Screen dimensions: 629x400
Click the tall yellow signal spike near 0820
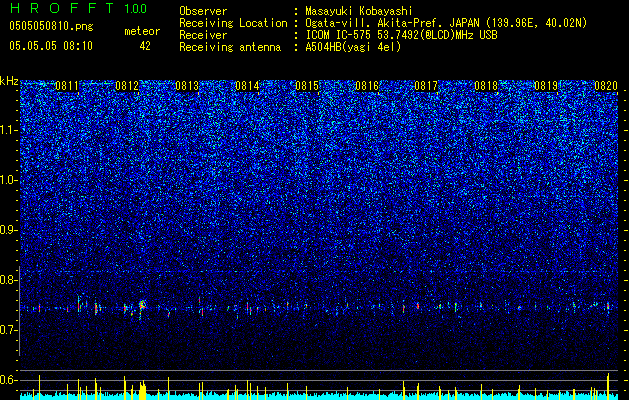608,386
